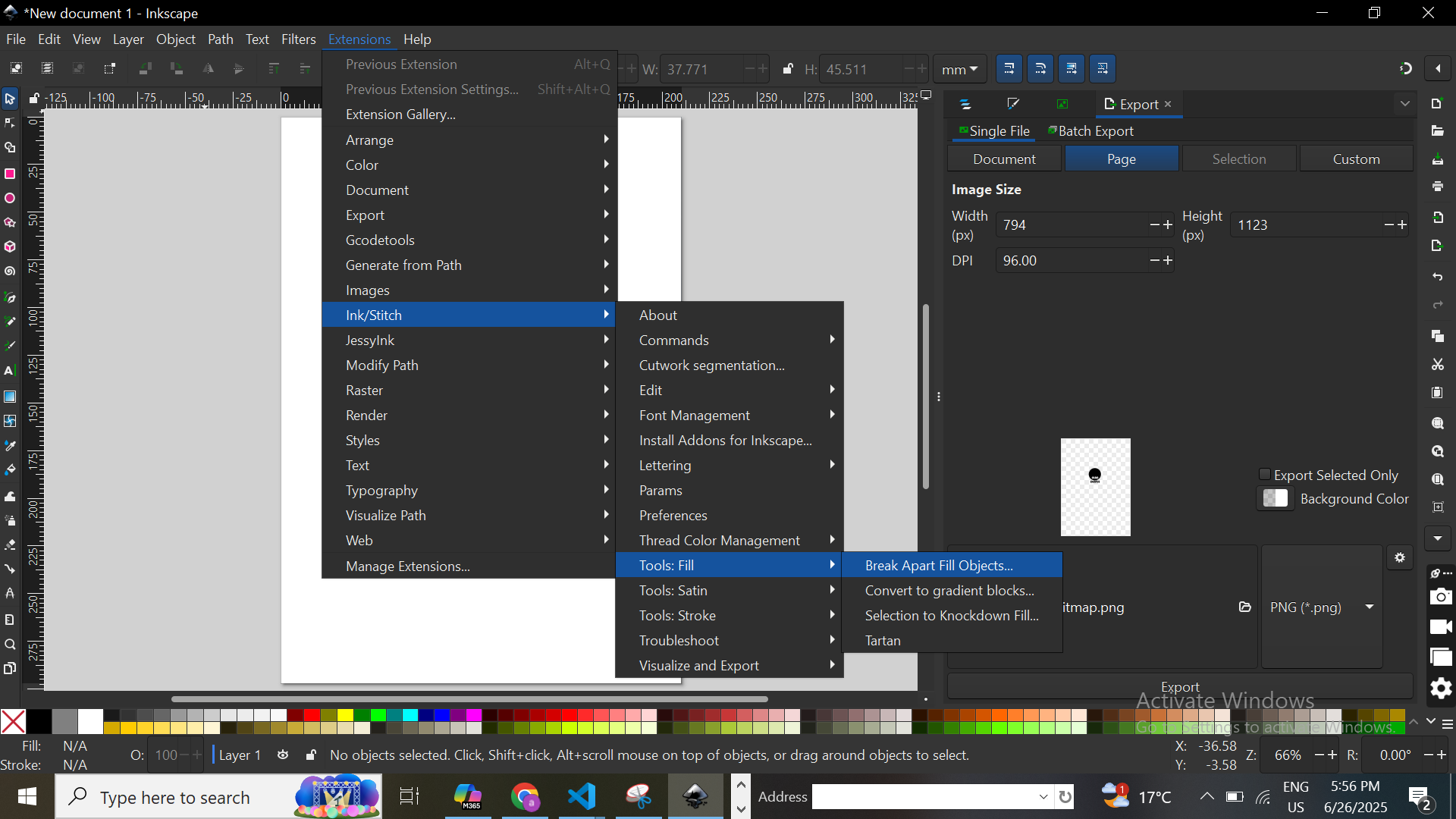Viewport: 1456px width, 819px height.
Task: Select the Tweak tool
Action: tap(10, 496)
